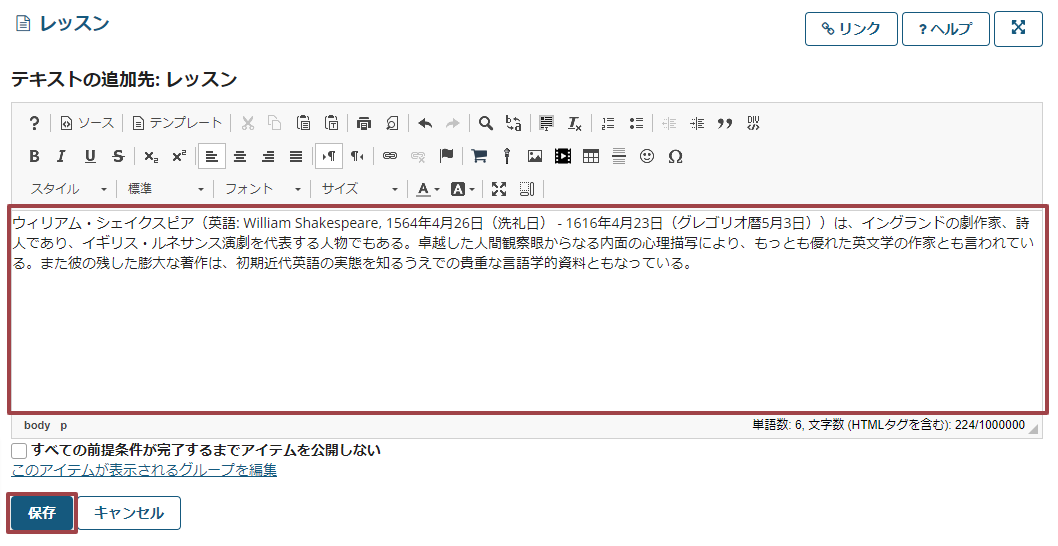Viewport: 1058px width, 546px height.
Task: Toggle strikethrough formatting
Action: pyautogui.click(x=118, y=157)
